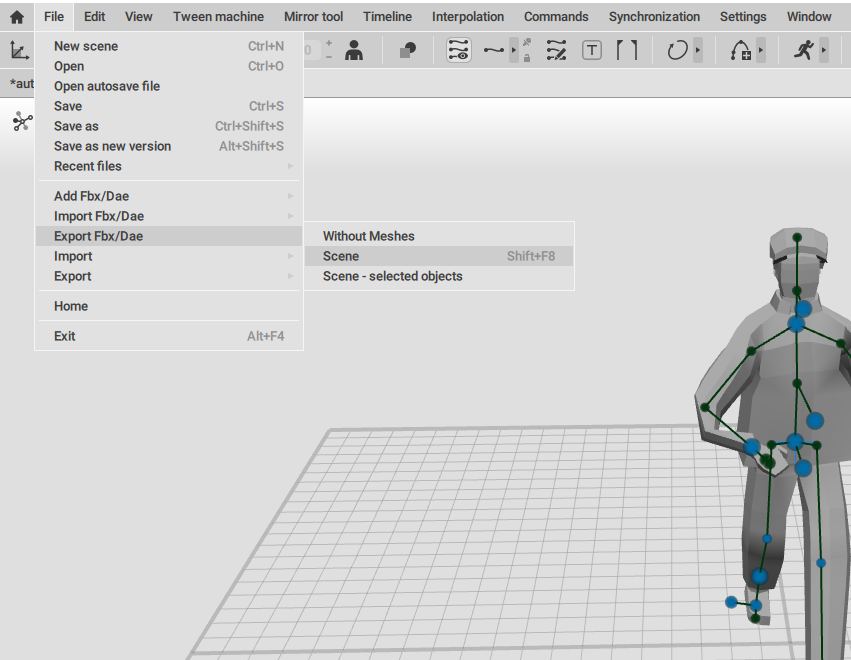This screenshot has height=660, width=851.
Task: Toggle the trajectory visibility eye button
Action: coord(458,51)
